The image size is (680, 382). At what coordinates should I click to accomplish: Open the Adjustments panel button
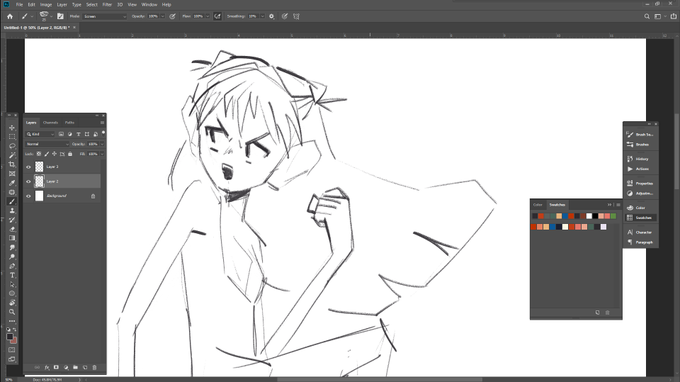coord(640,193)
